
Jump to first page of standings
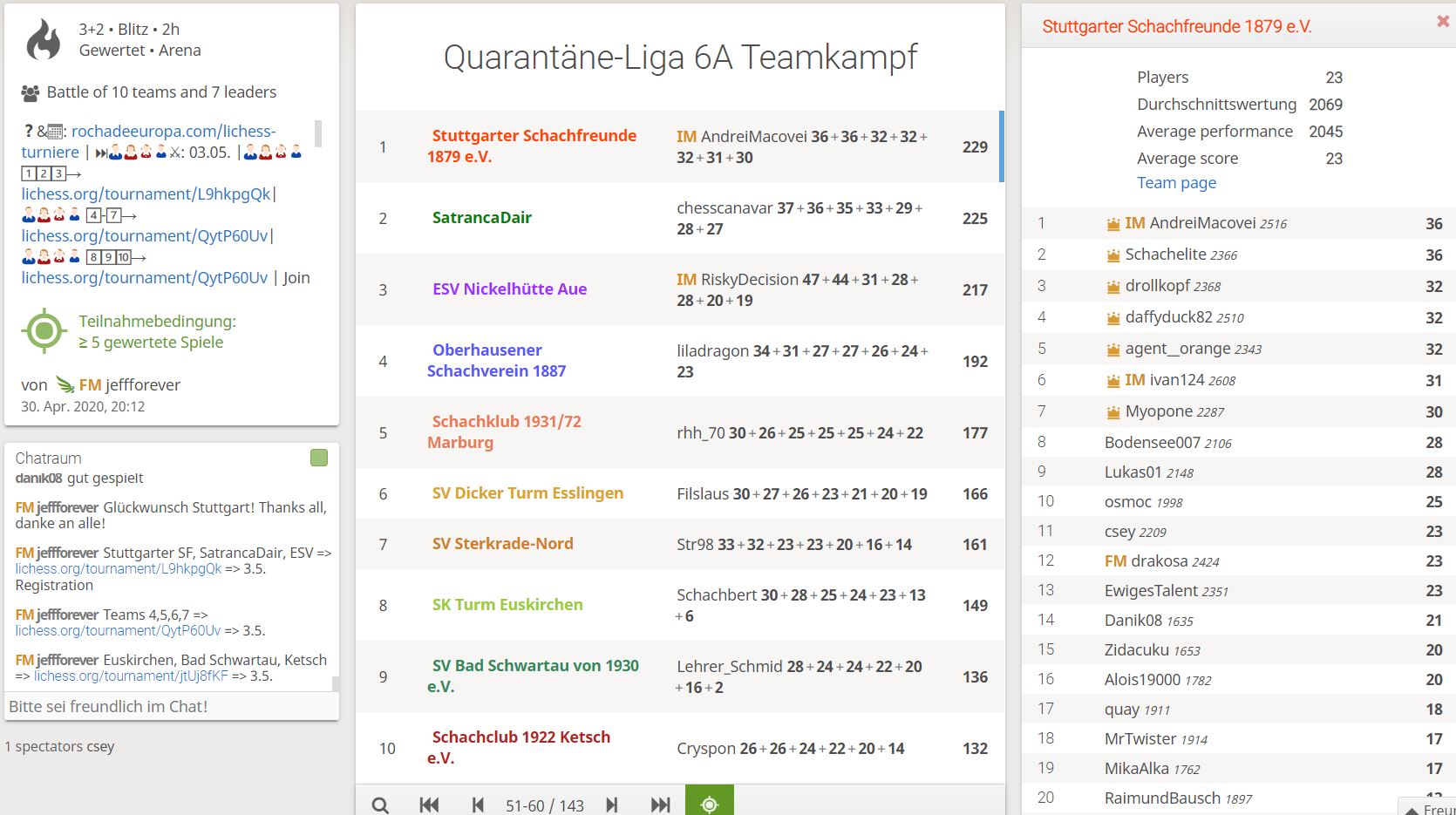[x=429, y=805]
